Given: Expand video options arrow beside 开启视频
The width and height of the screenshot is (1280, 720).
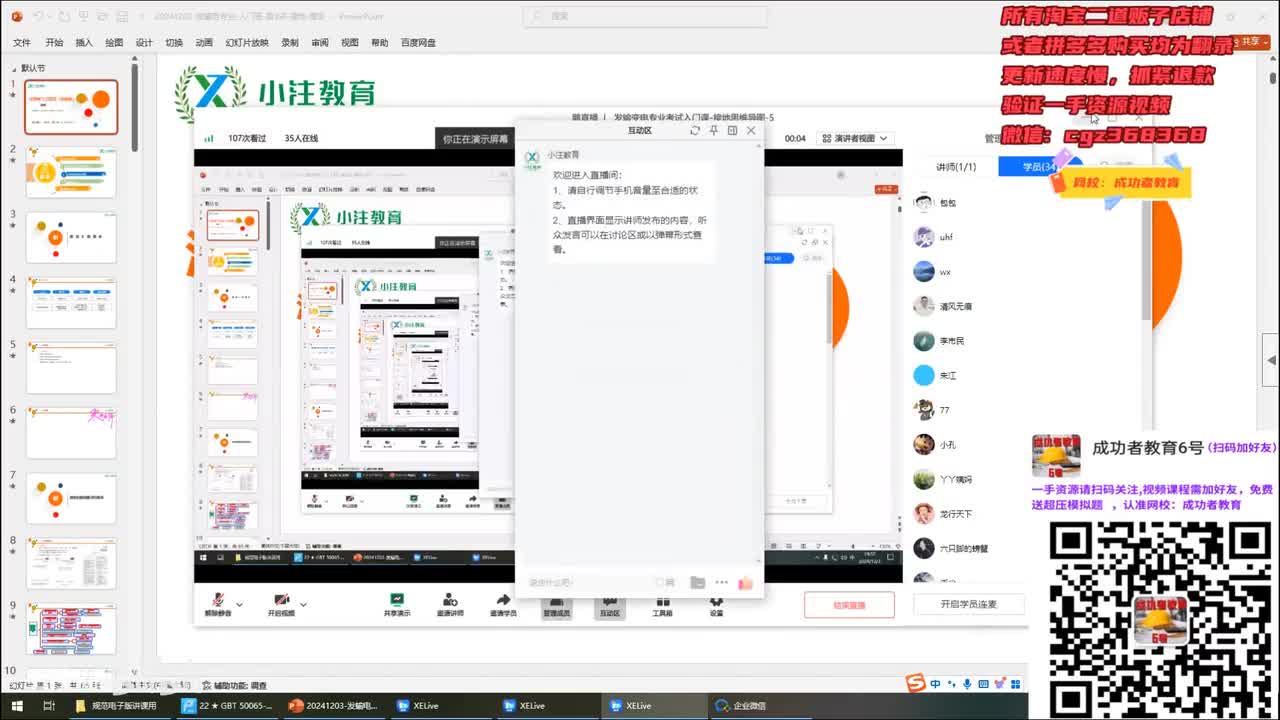Looking at the screenshot, I should tap(303, 604).
